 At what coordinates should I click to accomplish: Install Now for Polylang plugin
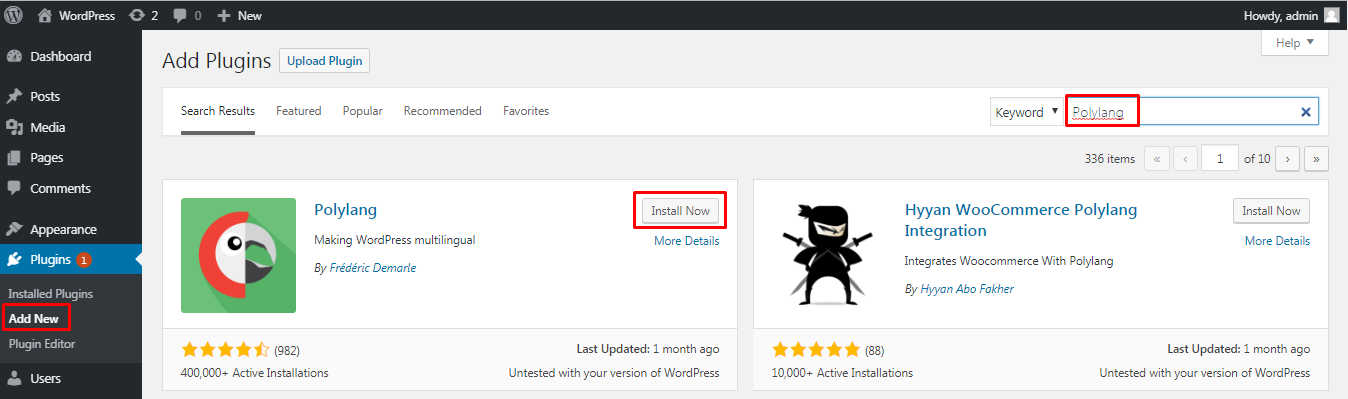pyautogui.click(x=680, y=211)
